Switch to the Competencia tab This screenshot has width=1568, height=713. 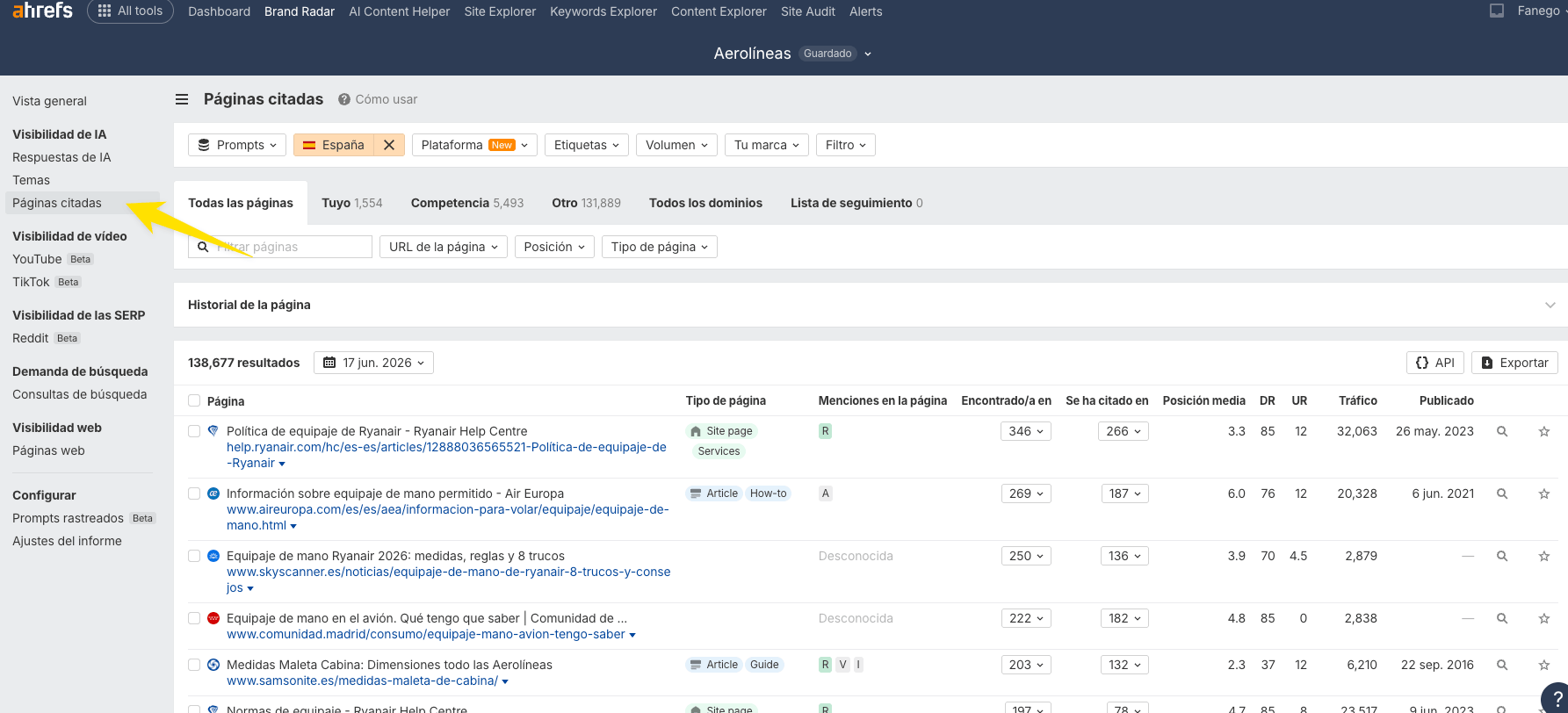(x=466, y=203)
